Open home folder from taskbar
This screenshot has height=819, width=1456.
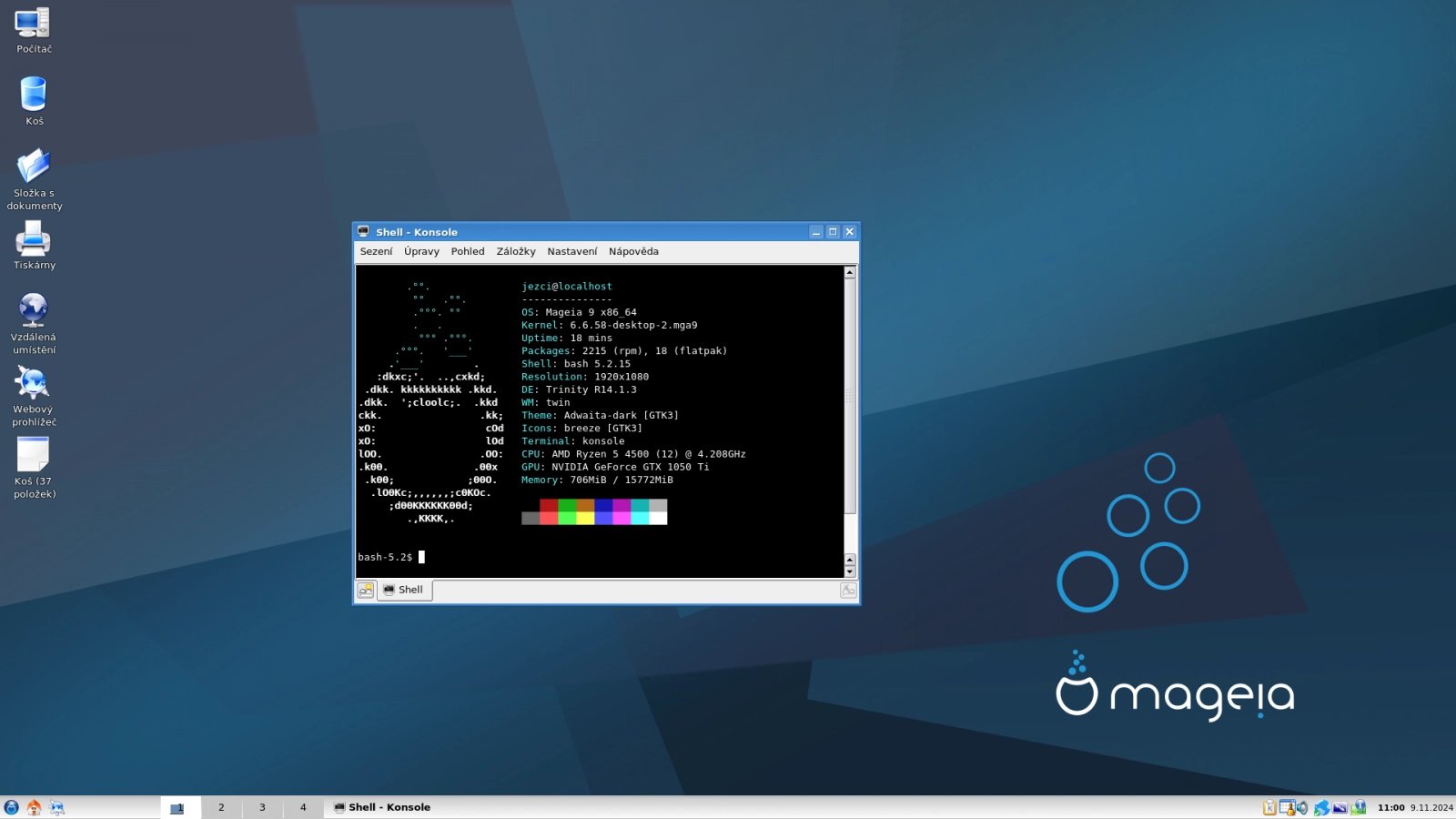(34, 807)
